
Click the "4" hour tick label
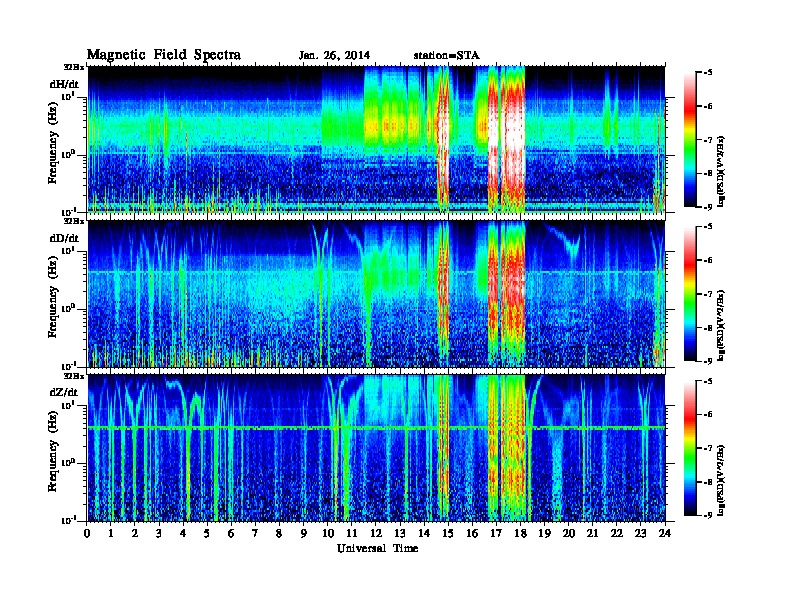click(183, 534)
